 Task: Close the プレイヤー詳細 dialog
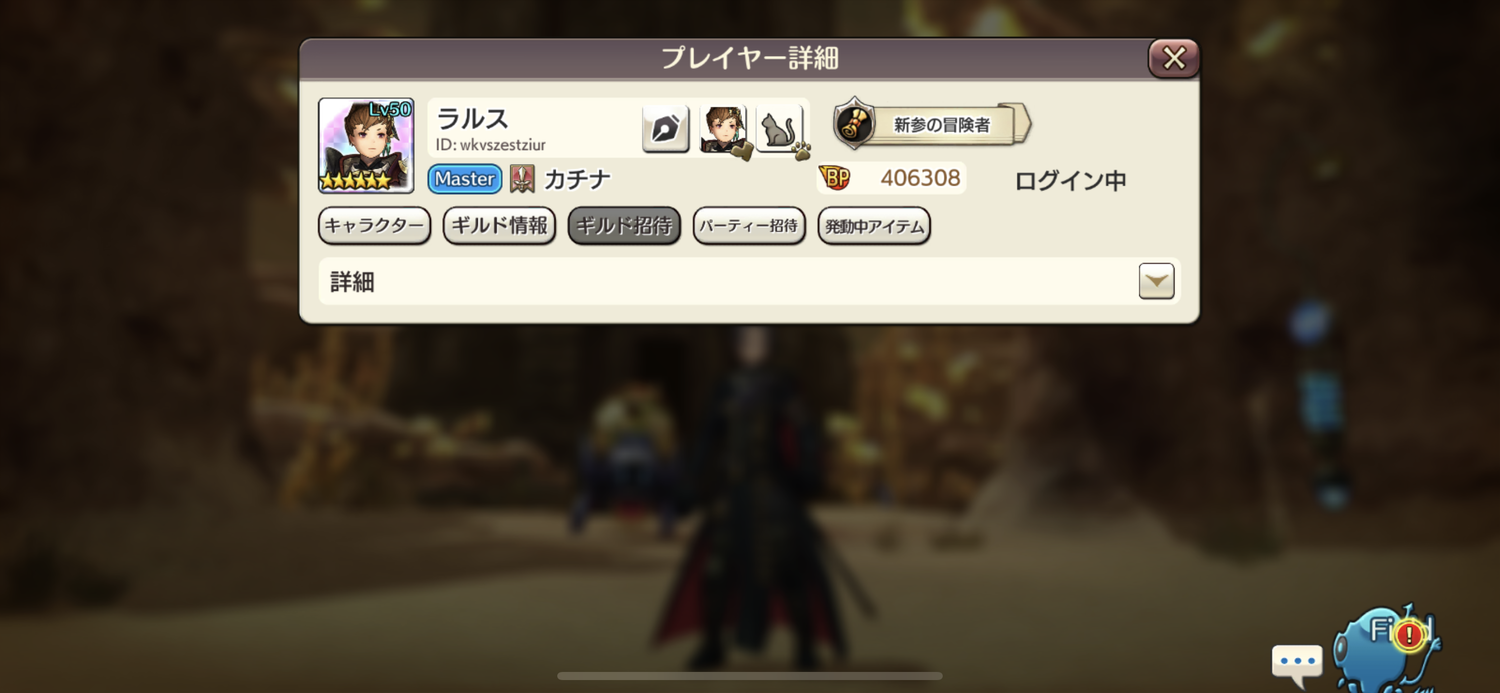click(x=1174, y=58)
